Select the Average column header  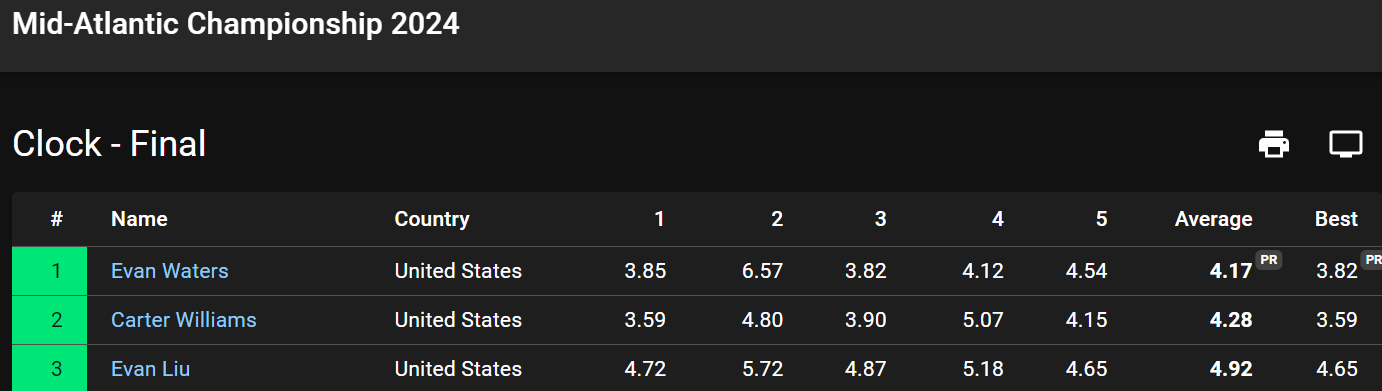(1214, 219)
